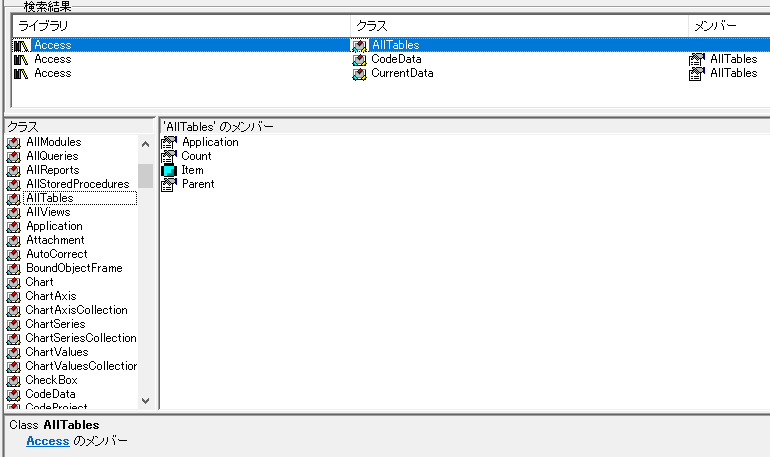Click the 'AllTables' のメンバー pane header
Viewport: 770px width, 457px height.
pyautogui.click(x=465, y=127)
